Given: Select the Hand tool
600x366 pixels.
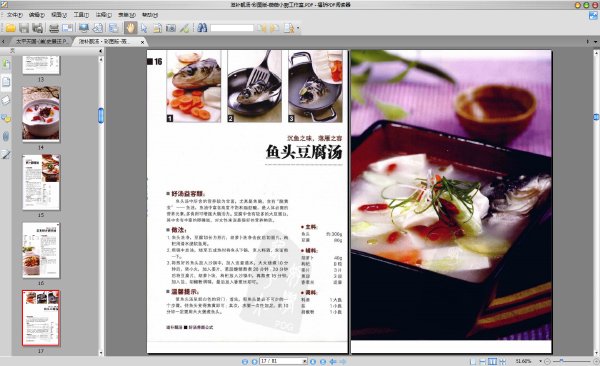Looking at the screenshot, I should click(130, 28).
